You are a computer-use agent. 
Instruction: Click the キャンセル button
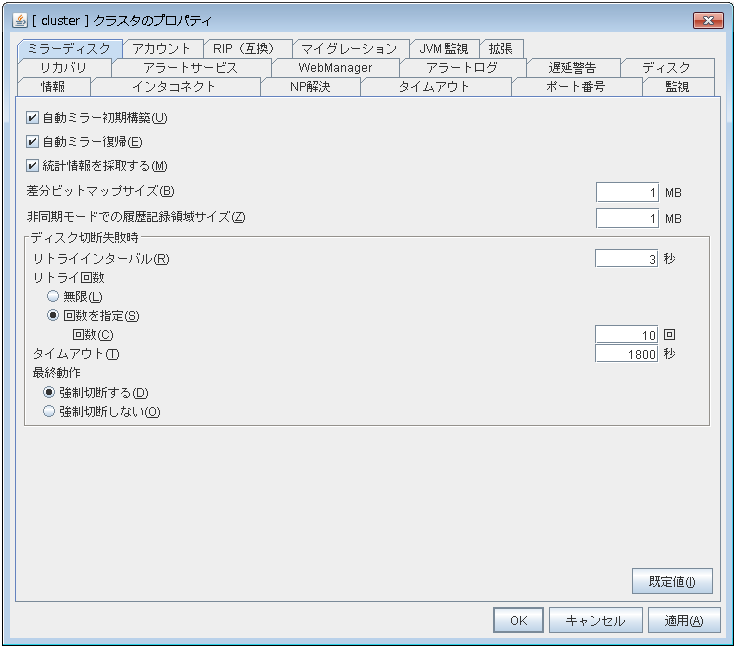(x=595, y=620)
